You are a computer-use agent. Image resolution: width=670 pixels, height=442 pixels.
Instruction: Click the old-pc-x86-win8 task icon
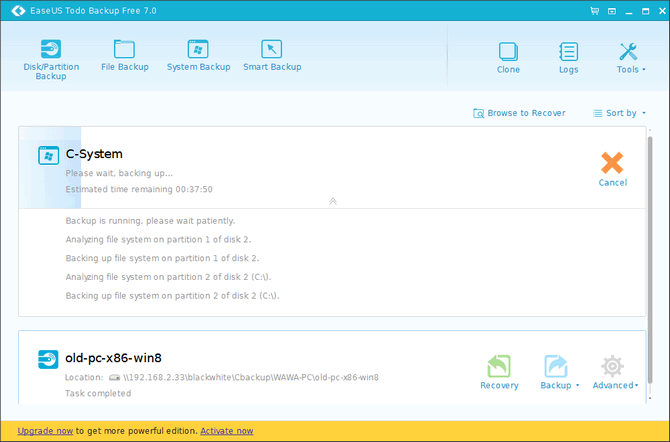(x=48, y=359)
